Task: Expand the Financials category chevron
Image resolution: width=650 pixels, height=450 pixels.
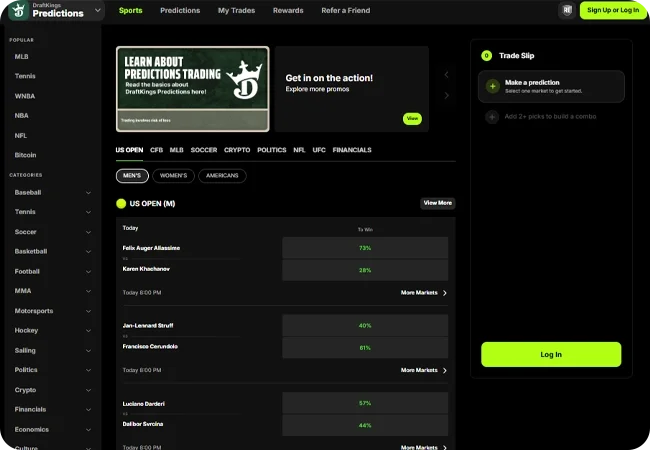Action: [x=88, y=409]
